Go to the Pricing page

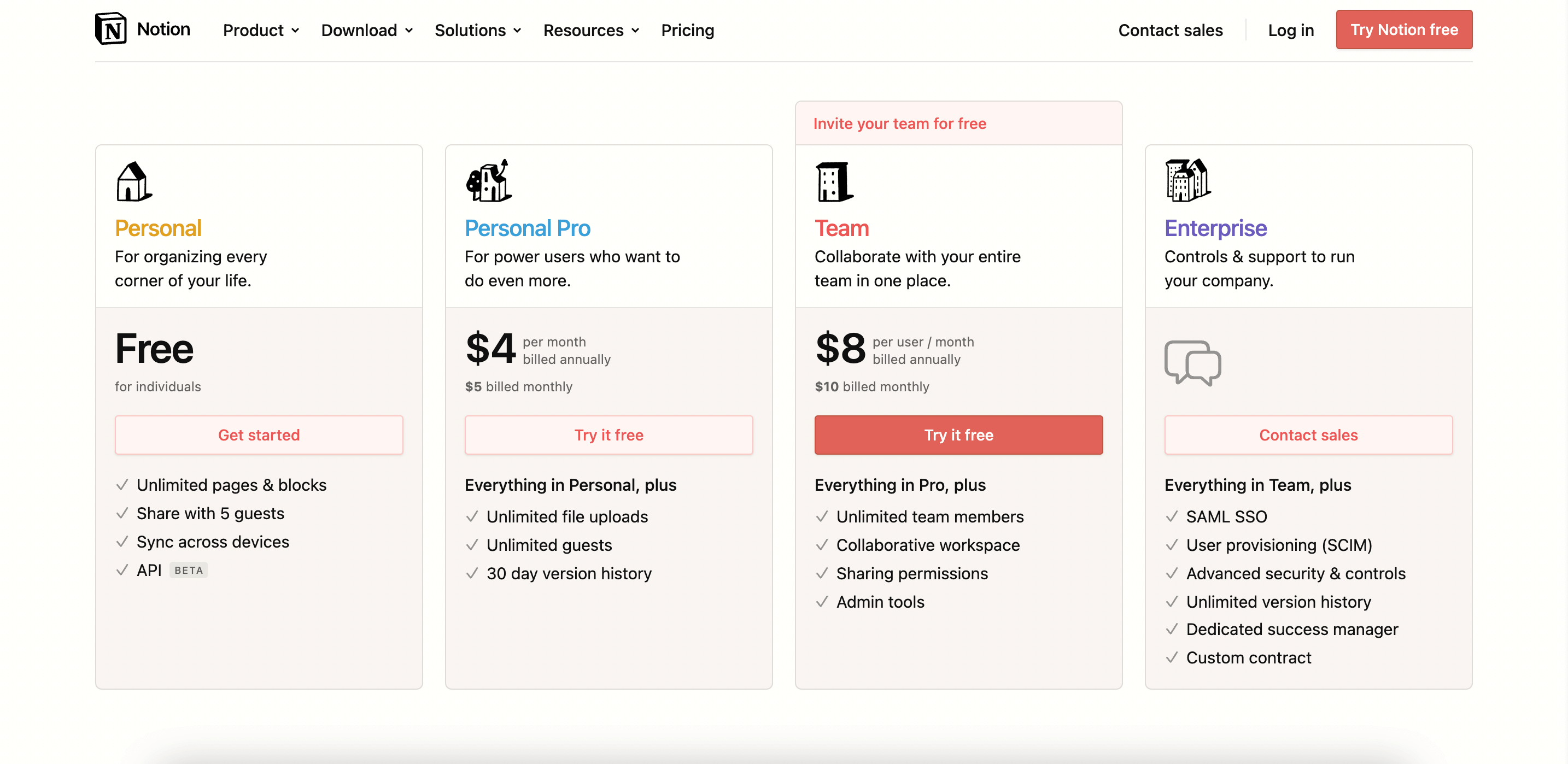(687, 30)
